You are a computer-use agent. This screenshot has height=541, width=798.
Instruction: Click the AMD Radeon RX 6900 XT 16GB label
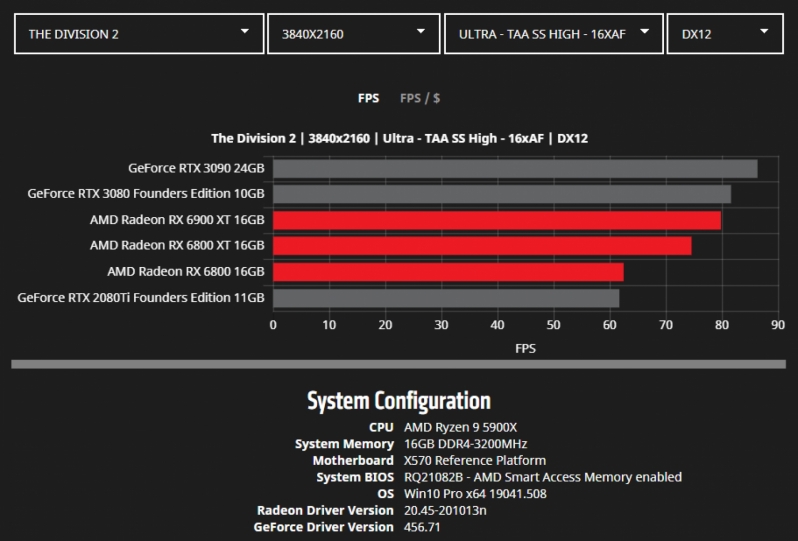coord(177,220)
